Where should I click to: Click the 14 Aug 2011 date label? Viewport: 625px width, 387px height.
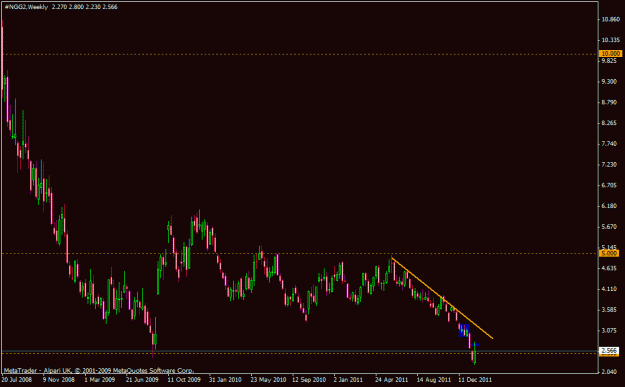[434, 379]
